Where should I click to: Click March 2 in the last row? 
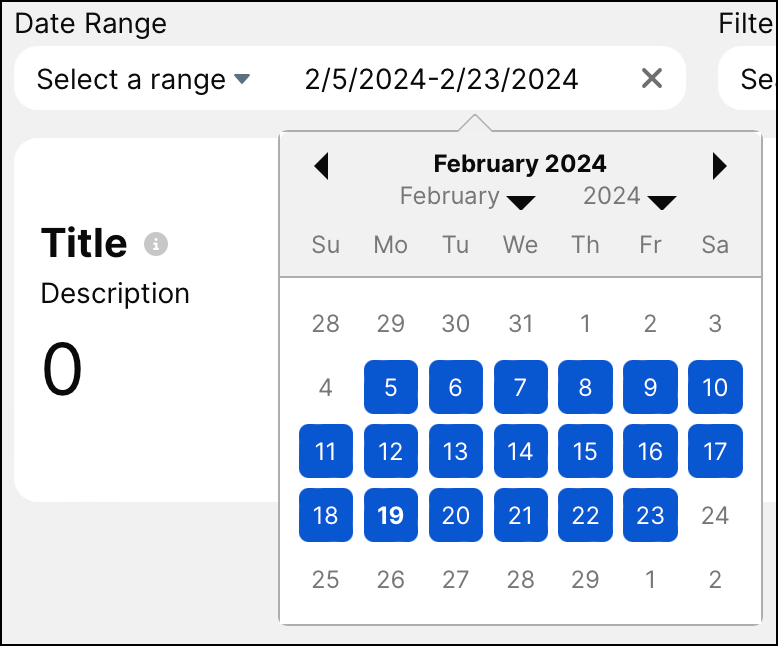tap(715, 579)
